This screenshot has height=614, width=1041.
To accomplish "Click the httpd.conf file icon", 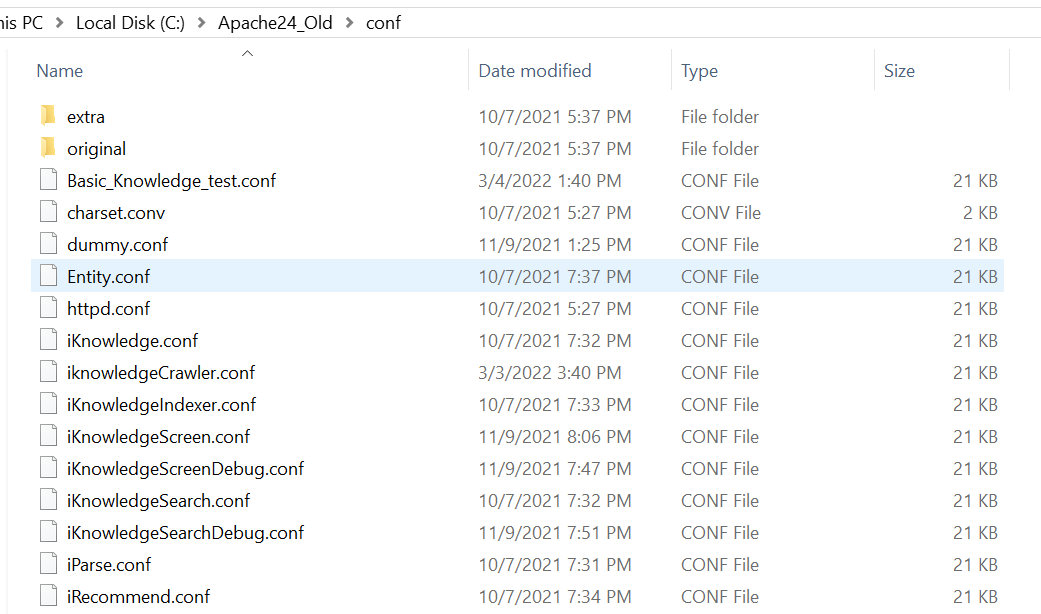I will tap(48, 308).
